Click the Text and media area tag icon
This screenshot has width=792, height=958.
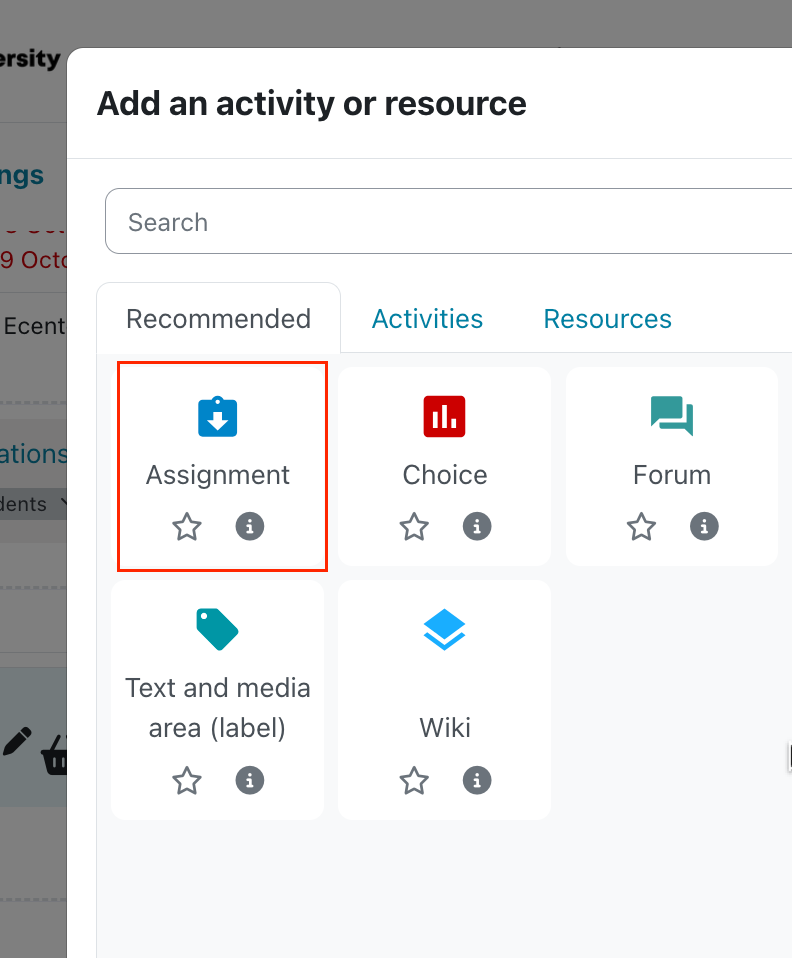pyautogui.click(x=217, y=630)
